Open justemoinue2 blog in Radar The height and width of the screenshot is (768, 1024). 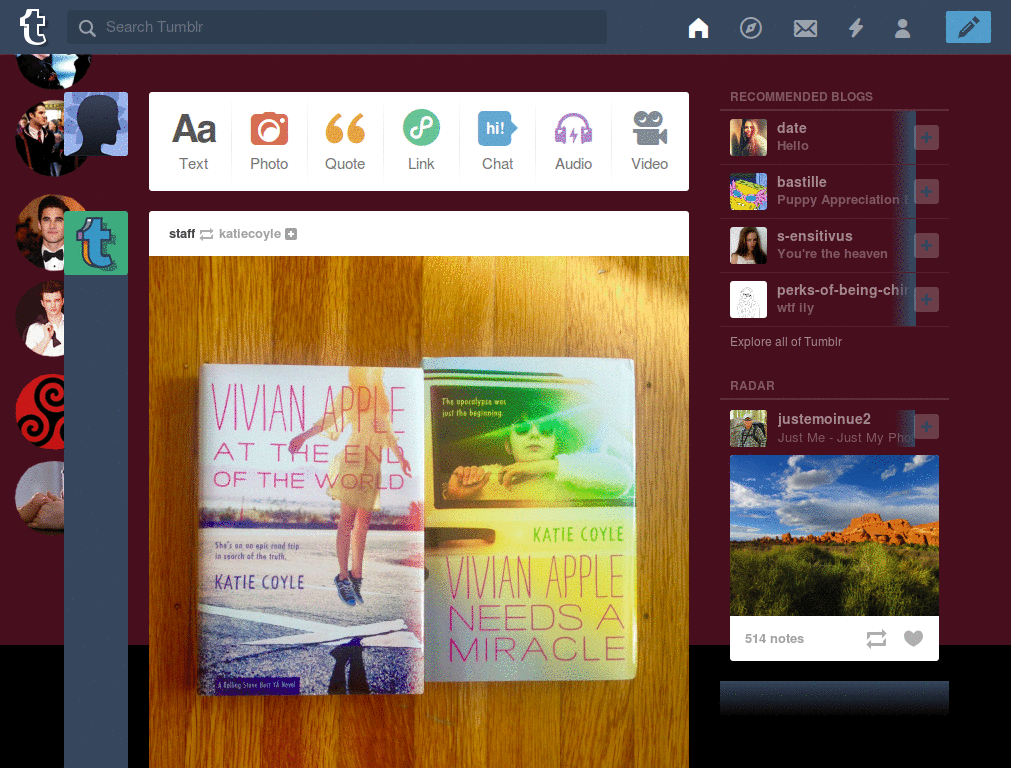824,419
